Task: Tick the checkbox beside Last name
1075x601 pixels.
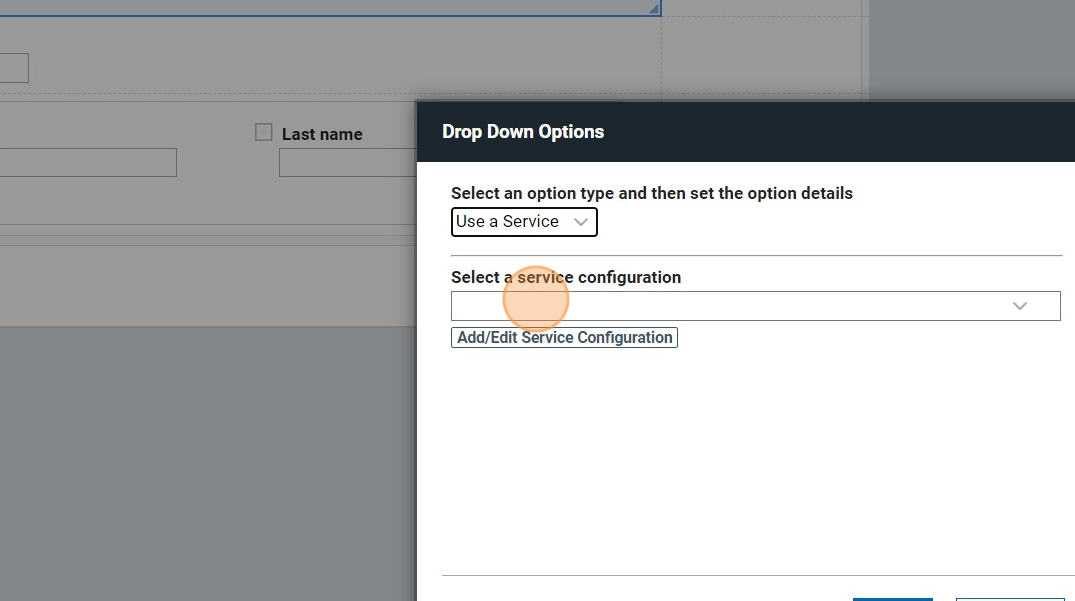Action: (x=264, y=132)
